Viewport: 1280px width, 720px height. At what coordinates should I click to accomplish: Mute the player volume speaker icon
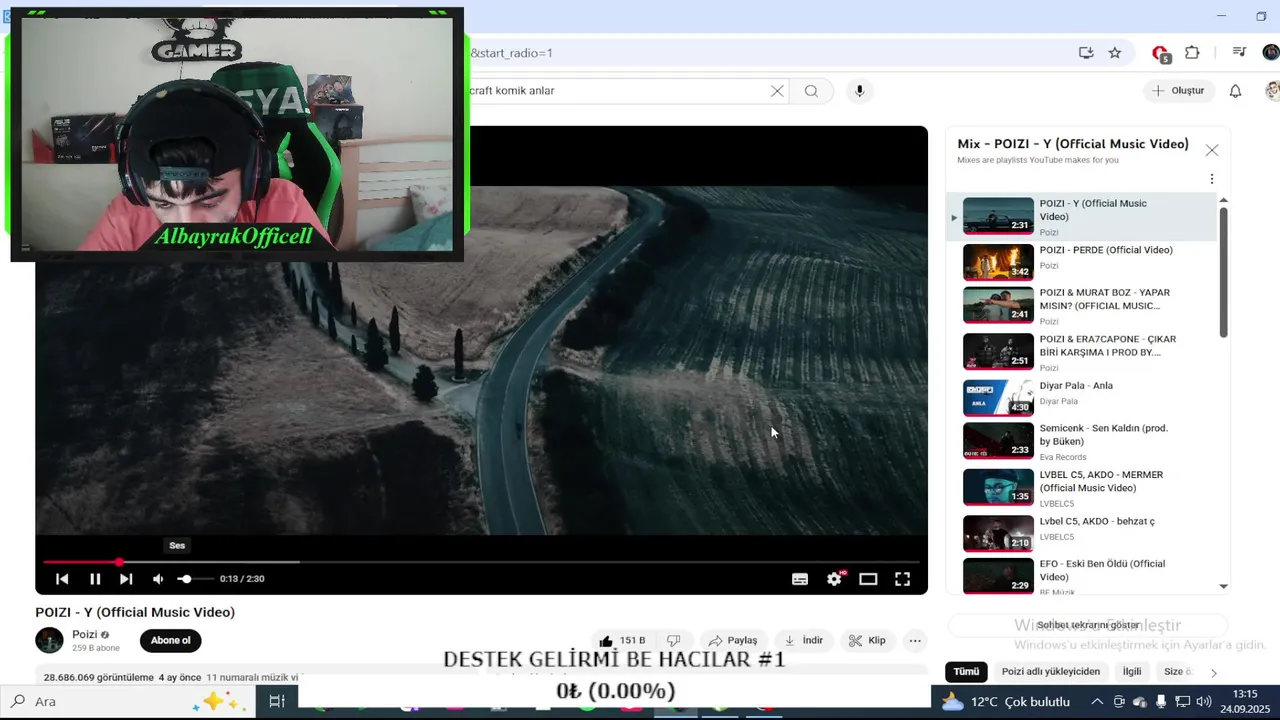pyautogui.click(x=158, y=579)
